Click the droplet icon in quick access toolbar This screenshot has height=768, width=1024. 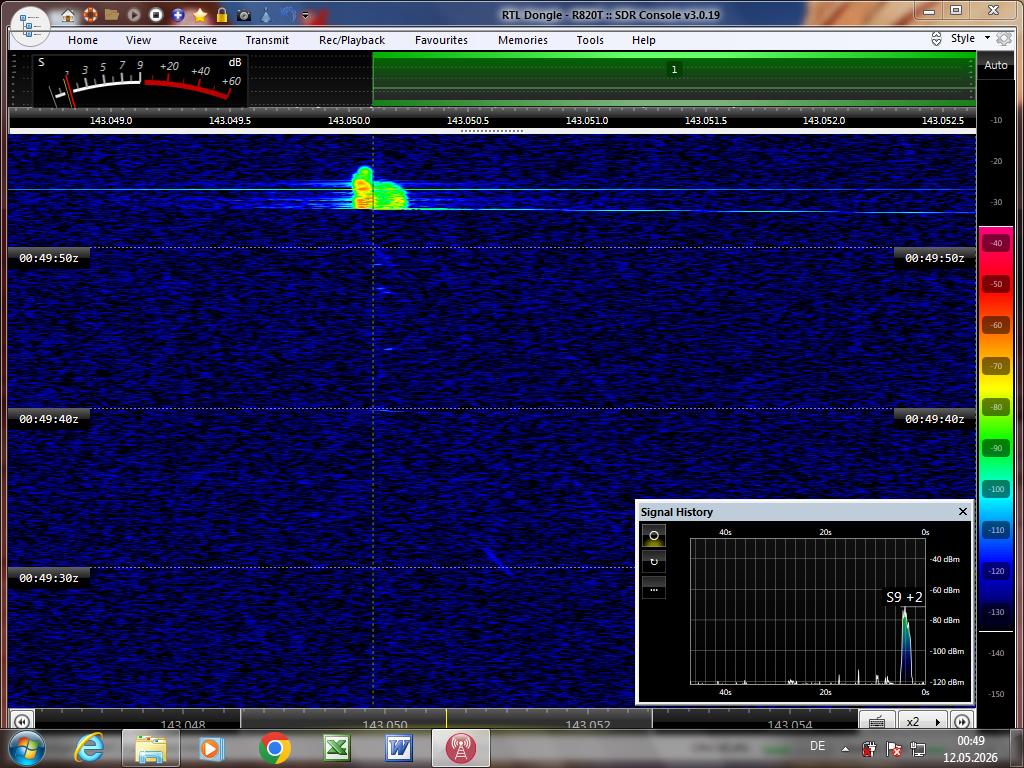[x=266, y=14]
